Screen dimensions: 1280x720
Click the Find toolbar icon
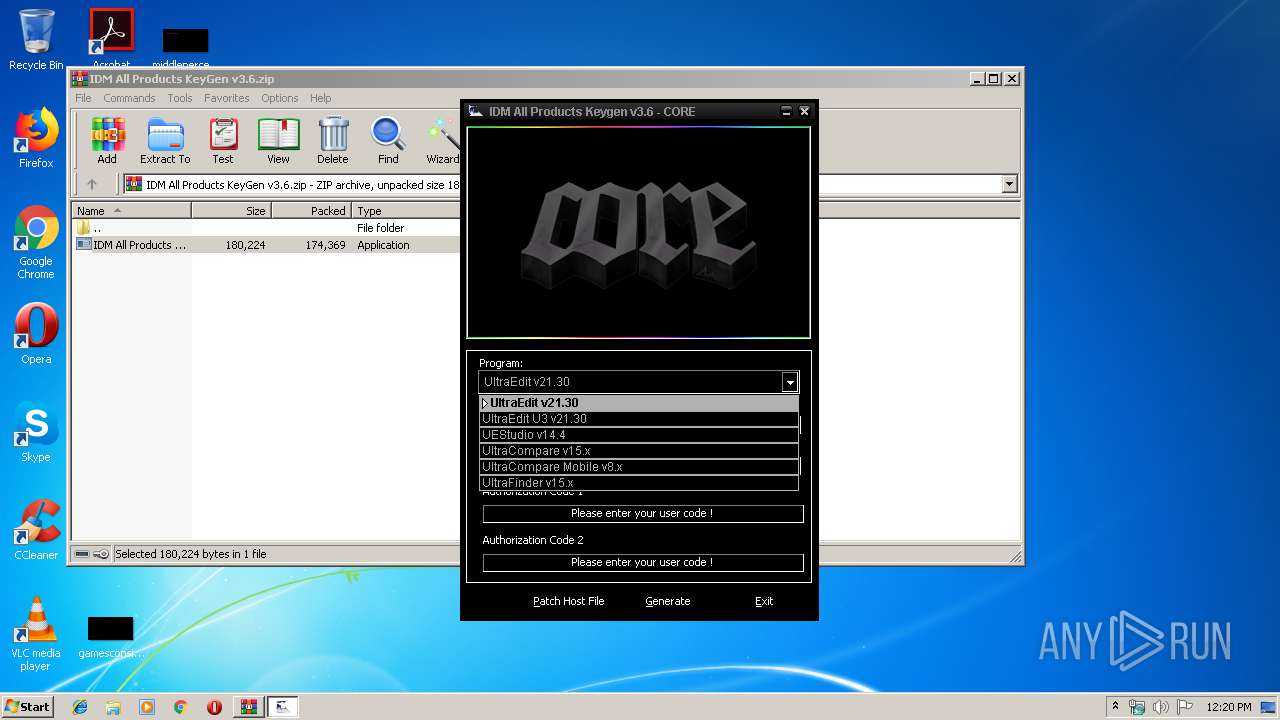(x=388, y=140)
